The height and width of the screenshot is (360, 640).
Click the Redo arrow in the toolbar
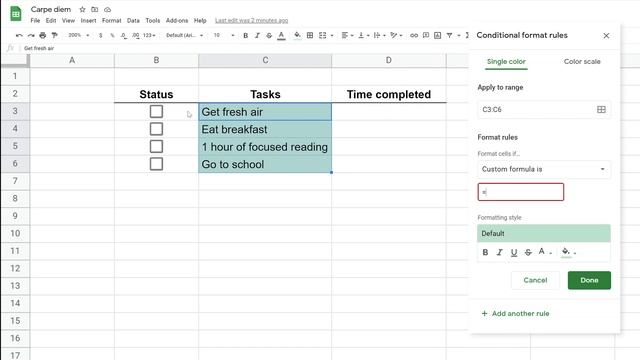pos(31,36)
